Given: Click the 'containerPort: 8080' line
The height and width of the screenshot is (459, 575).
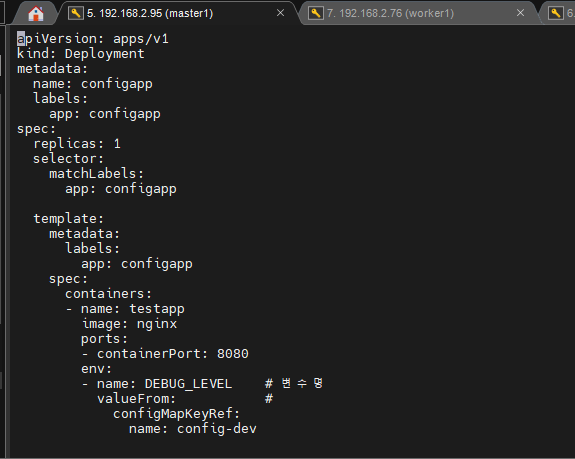Looking at the screenshot, I should (x=165, y=354).
